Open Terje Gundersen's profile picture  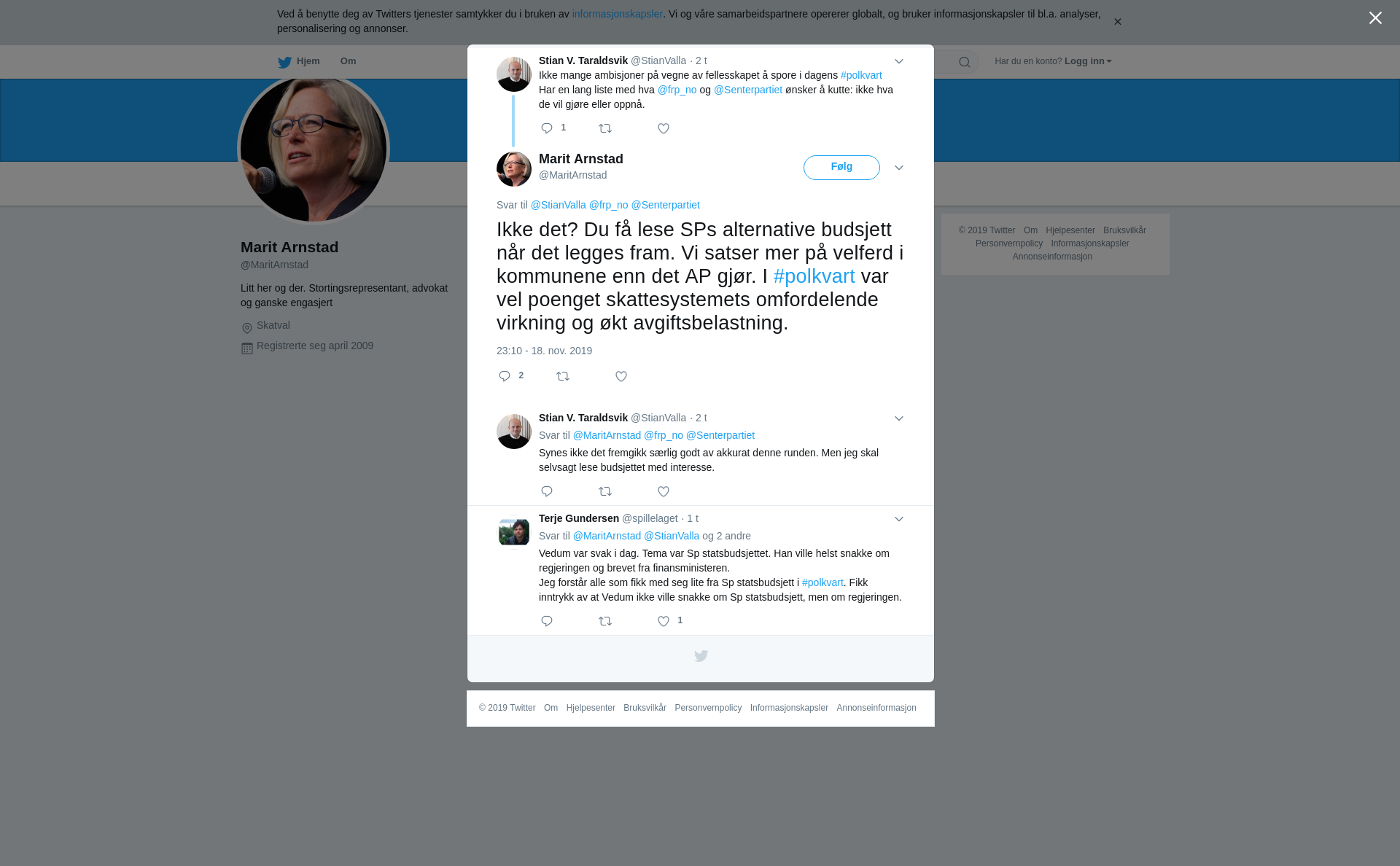pyautogui.click(x=514, y=532)
